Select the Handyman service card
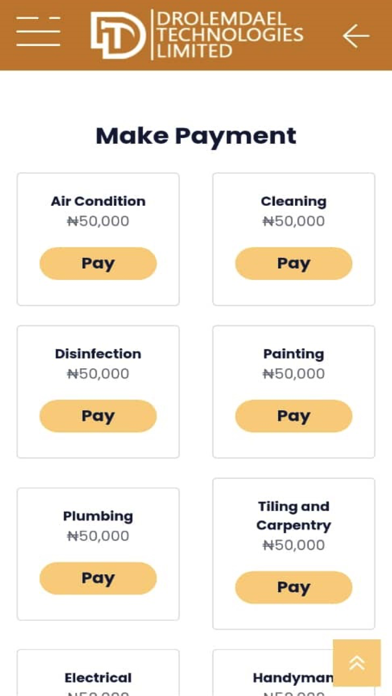The width and height of the screenshot is (392, 696). coord(293,672)
